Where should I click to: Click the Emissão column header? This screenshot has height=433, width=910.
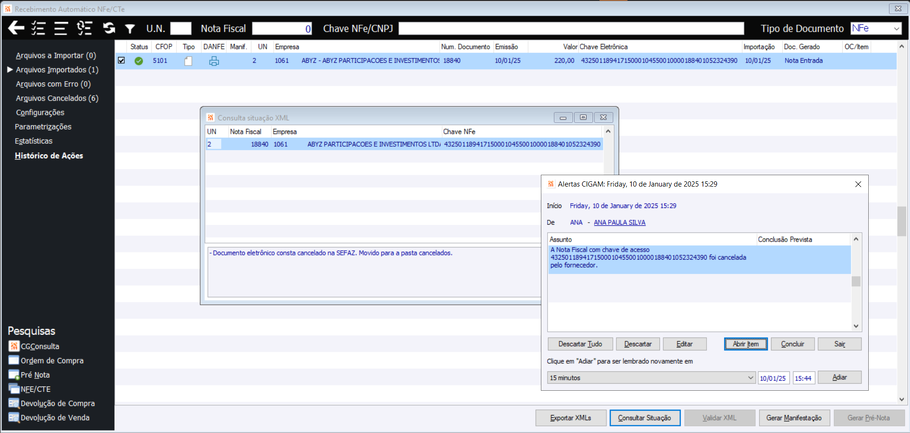[x=510, y=46]
